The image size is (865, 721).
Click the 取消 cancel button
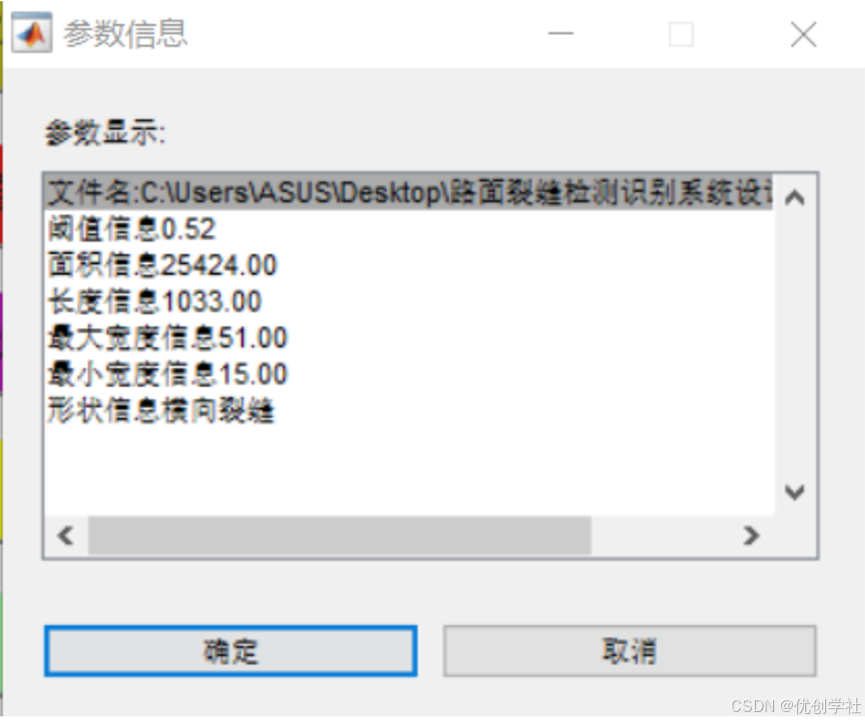coord(629,651)
